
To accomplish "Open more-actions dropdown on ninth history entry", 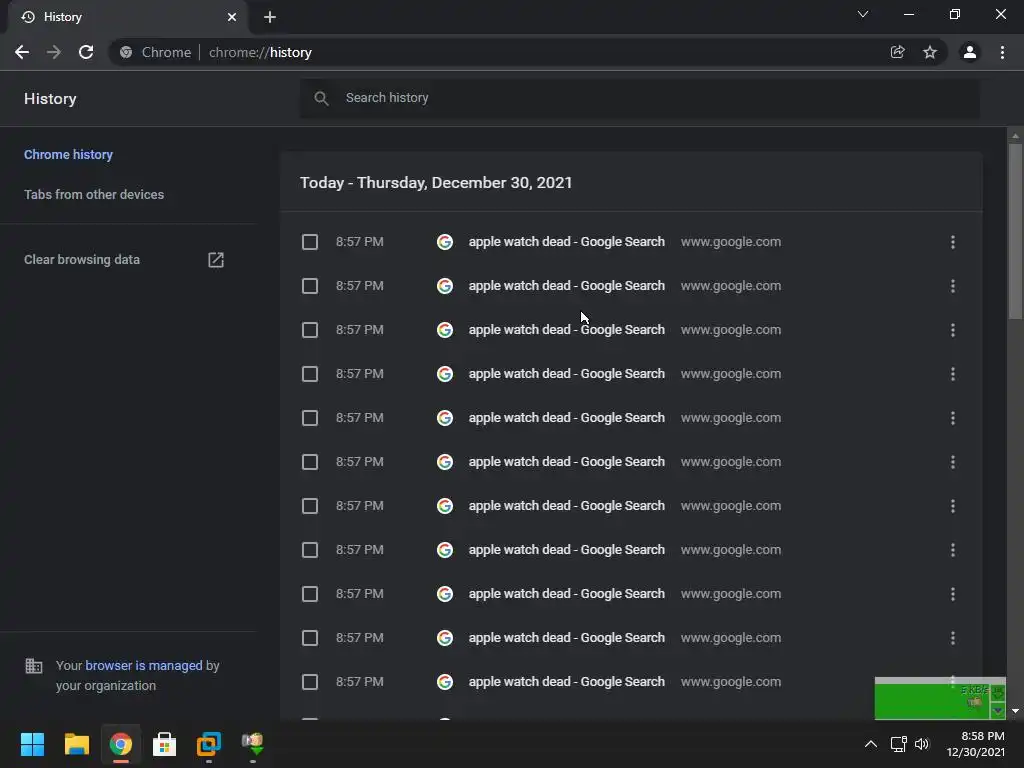I will tap(953, 594).
